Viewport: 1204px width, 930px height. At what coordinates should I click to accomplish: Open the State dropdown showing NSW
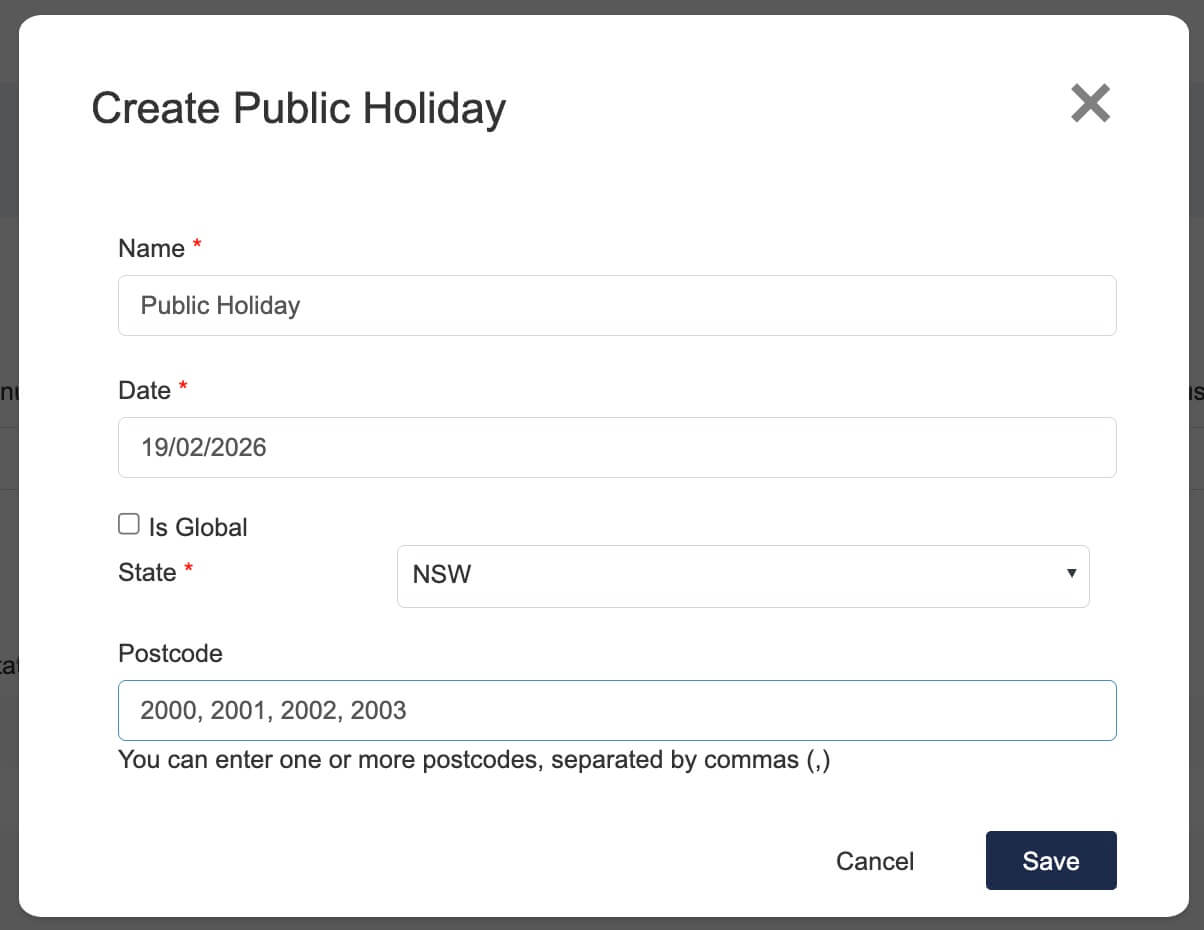(x=742, y=576)
